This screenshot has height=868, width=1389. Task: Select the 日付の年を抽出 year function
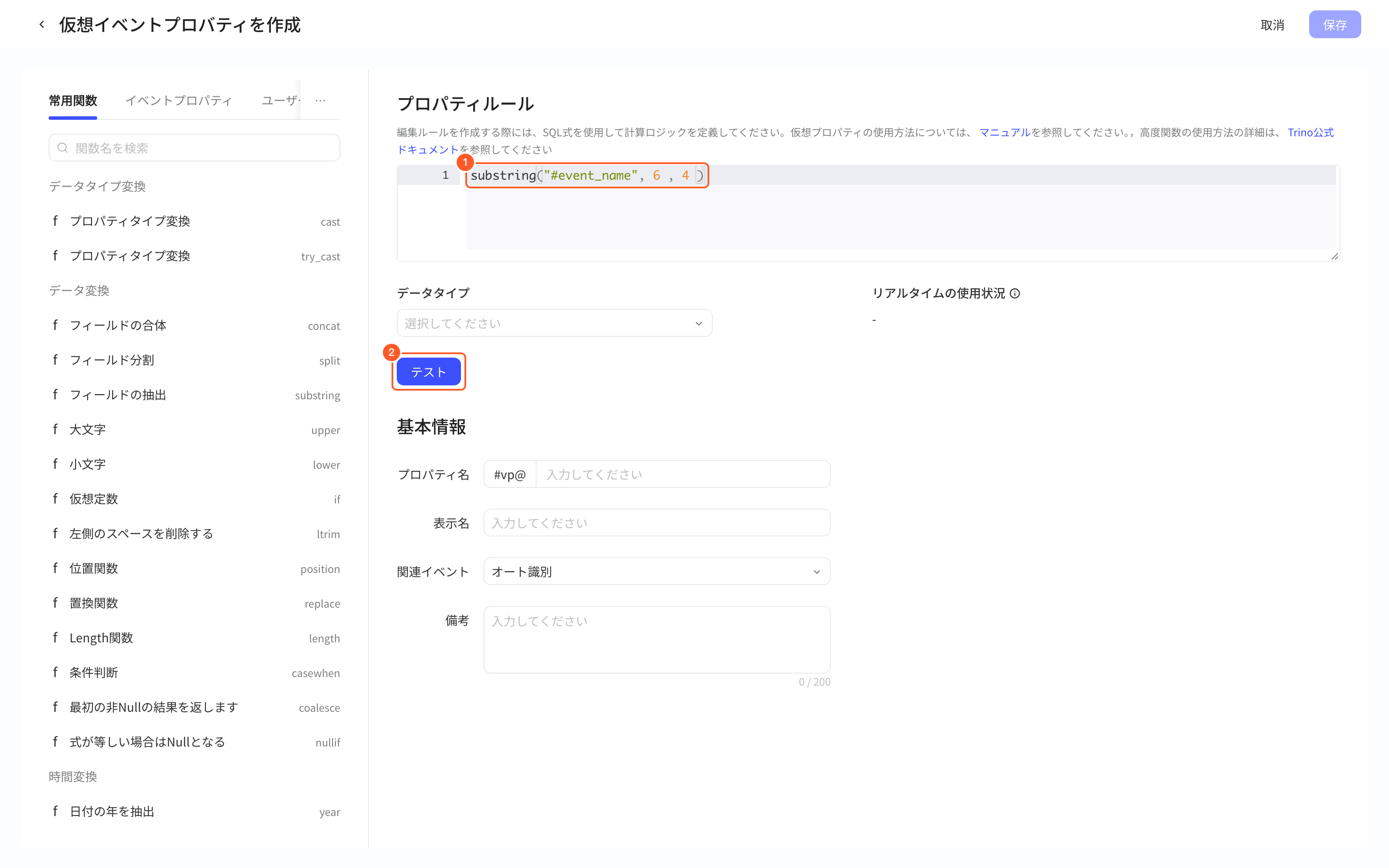[194, 812]
